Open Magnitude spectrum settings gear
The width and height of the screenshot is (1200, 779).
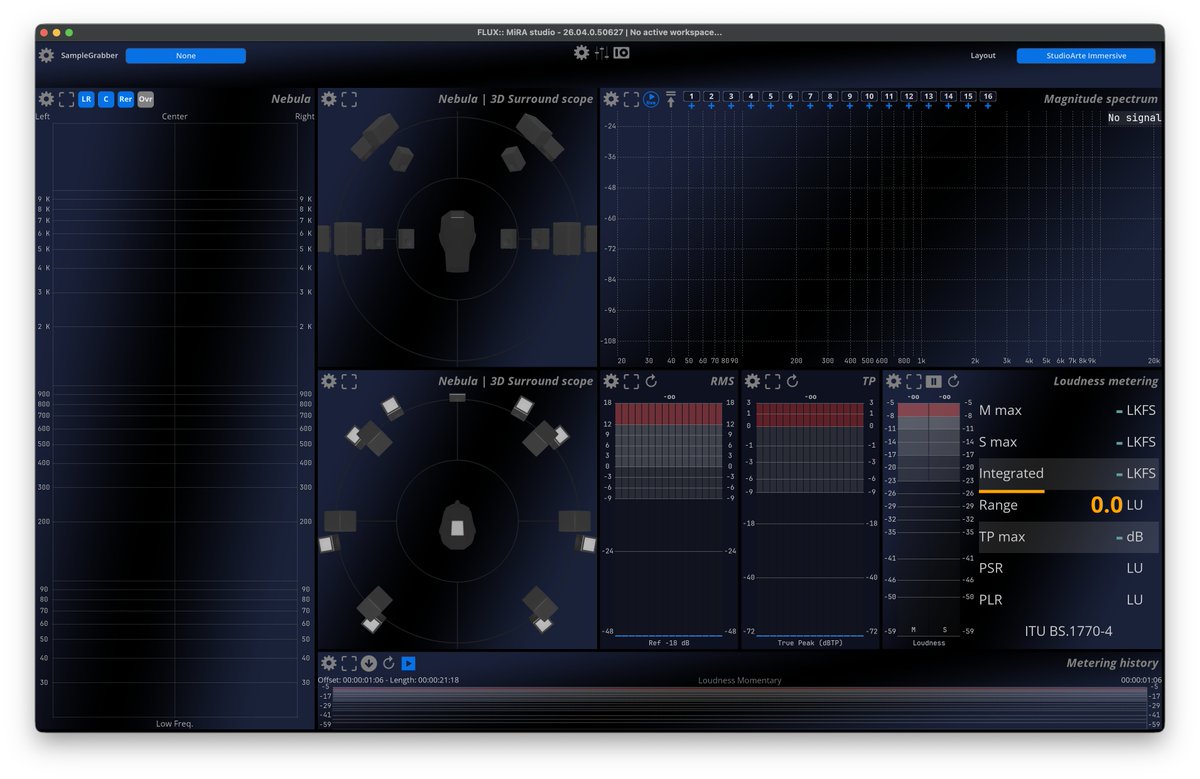611,99
